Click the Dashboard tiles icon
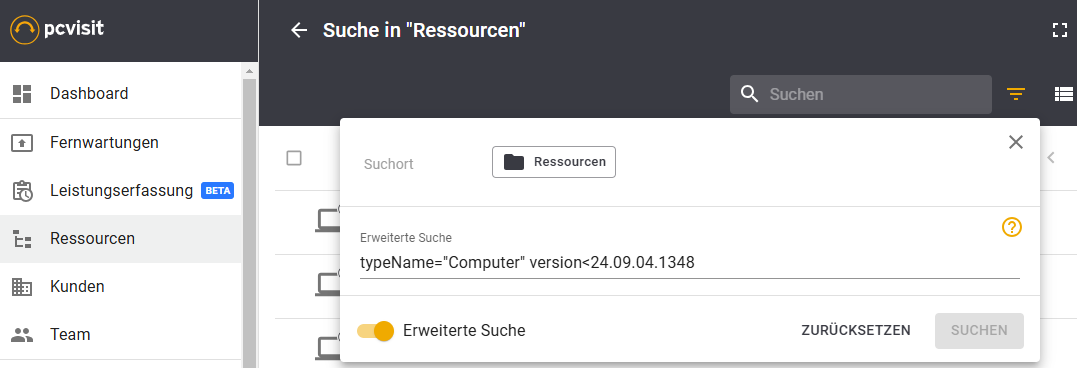Image resolution: width=1077 pixels, height=368 pixels. [x=23, y=93]
